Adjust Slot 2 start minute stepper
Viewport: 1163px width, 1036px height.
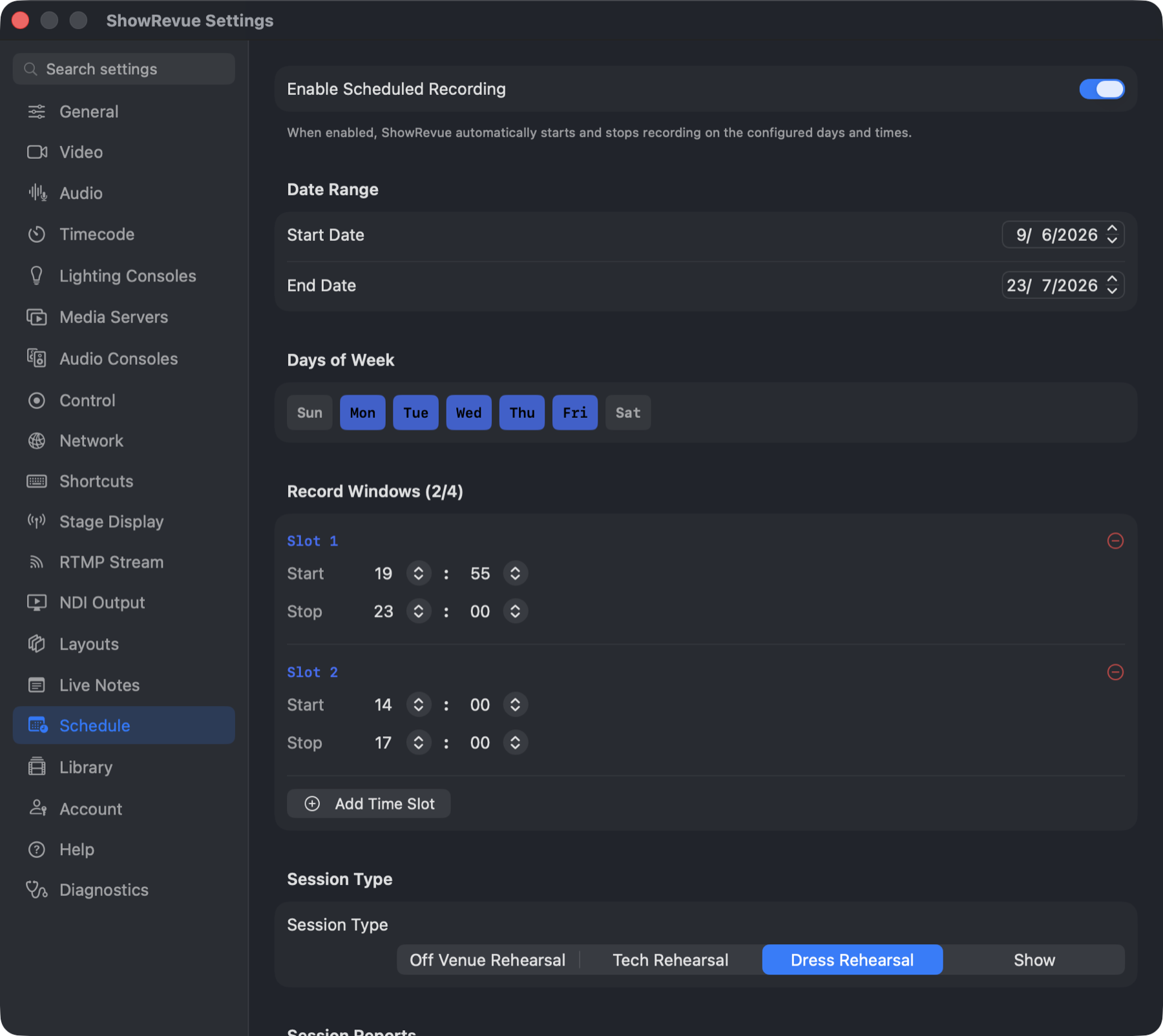tap(515, 705)
